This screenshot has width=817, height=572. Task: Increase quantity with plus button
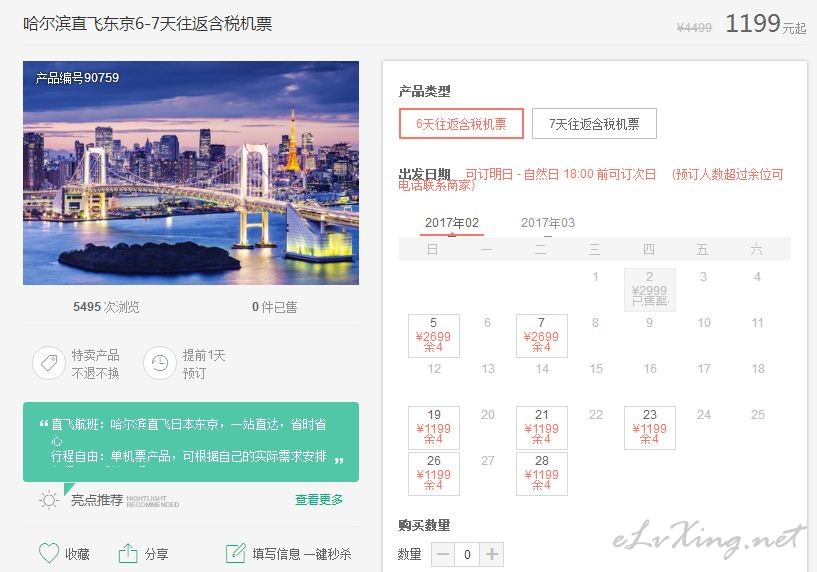(492, 554)
